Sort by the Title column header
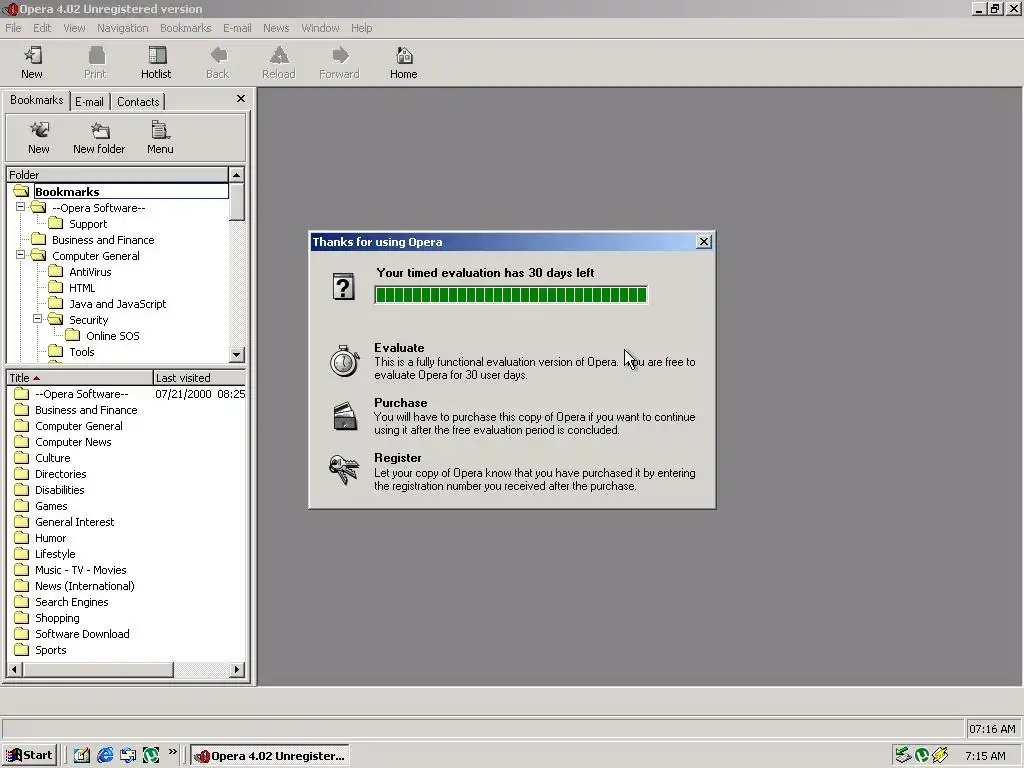Viewport: 1024px width, 768px height. pyautogui.click(x=80, y=378)
